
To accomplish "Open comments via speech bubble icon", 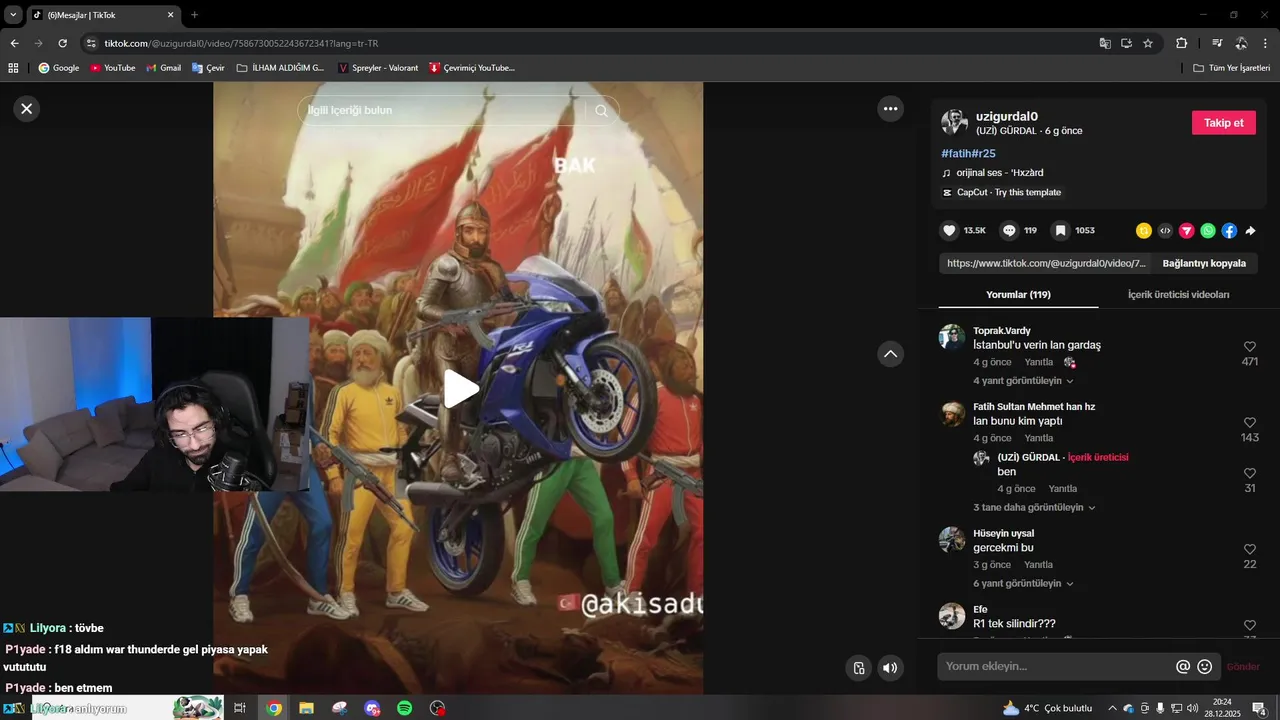I will click(1009, 231).
